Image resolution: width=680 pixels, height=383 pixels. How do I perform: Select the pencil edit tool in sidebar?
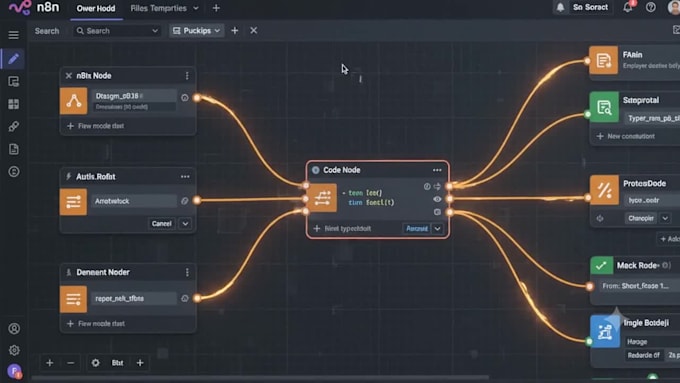pyautogui.click(x=13, y=59)
